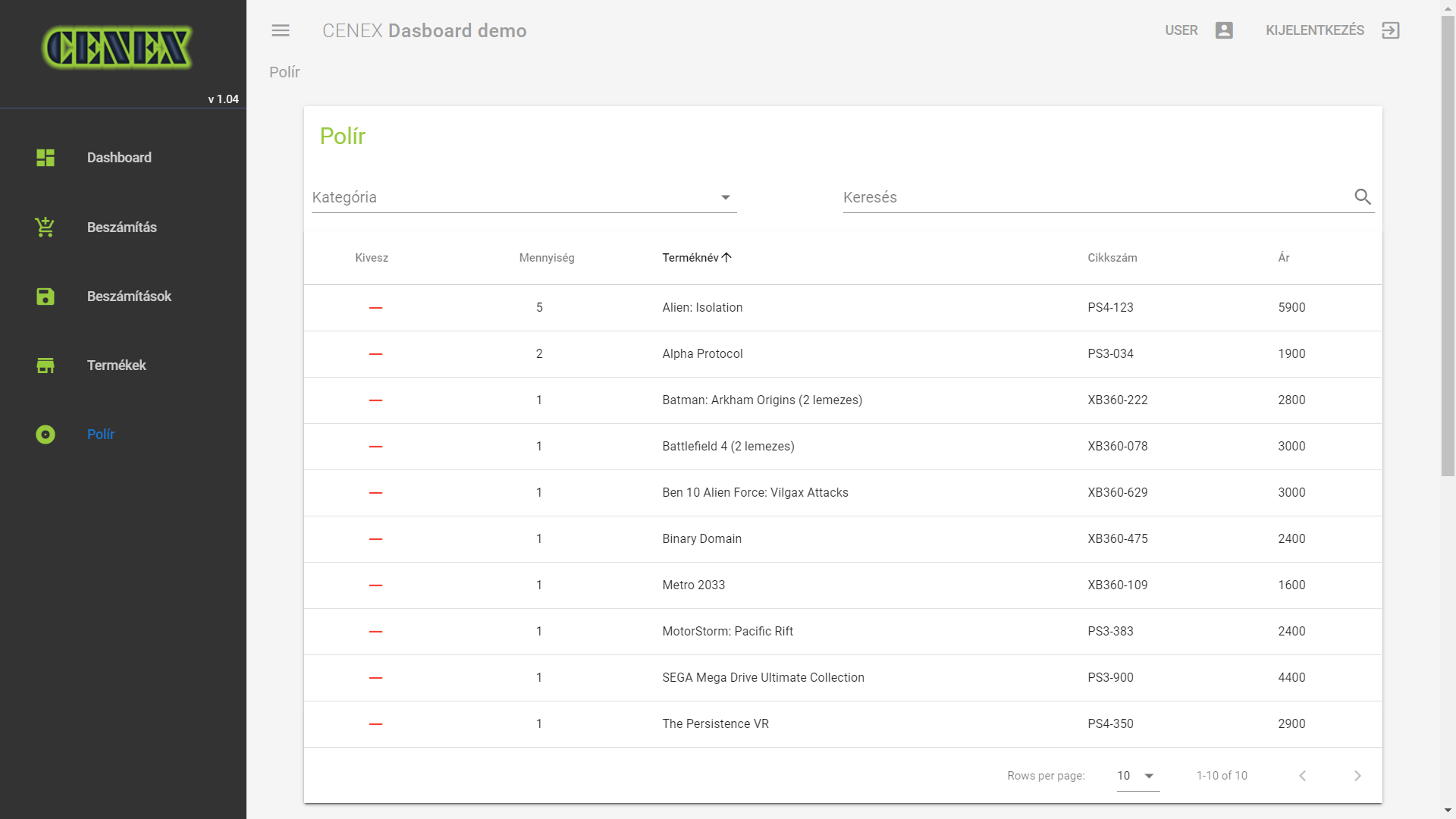Image resolution: width=1456 pixels, height=819 pixels.
Task: Click the user account icon
Action: click(x=1224, y=30)
